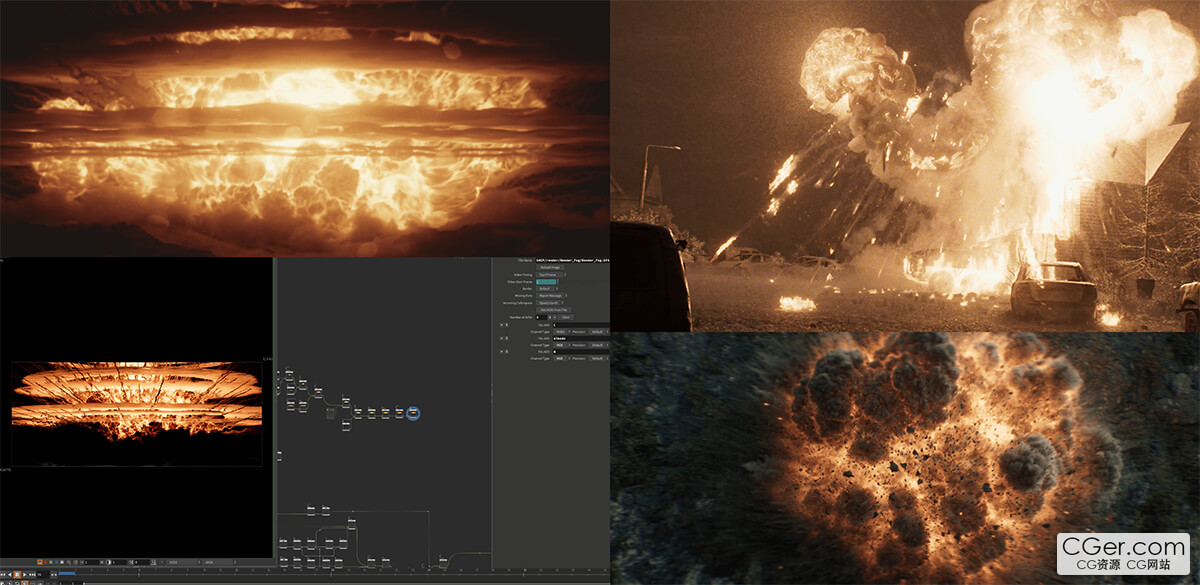The width and height of the screenshot is (1200, 585).
Task: Select the blue-highlighted node in node graph
Action: 413,412
